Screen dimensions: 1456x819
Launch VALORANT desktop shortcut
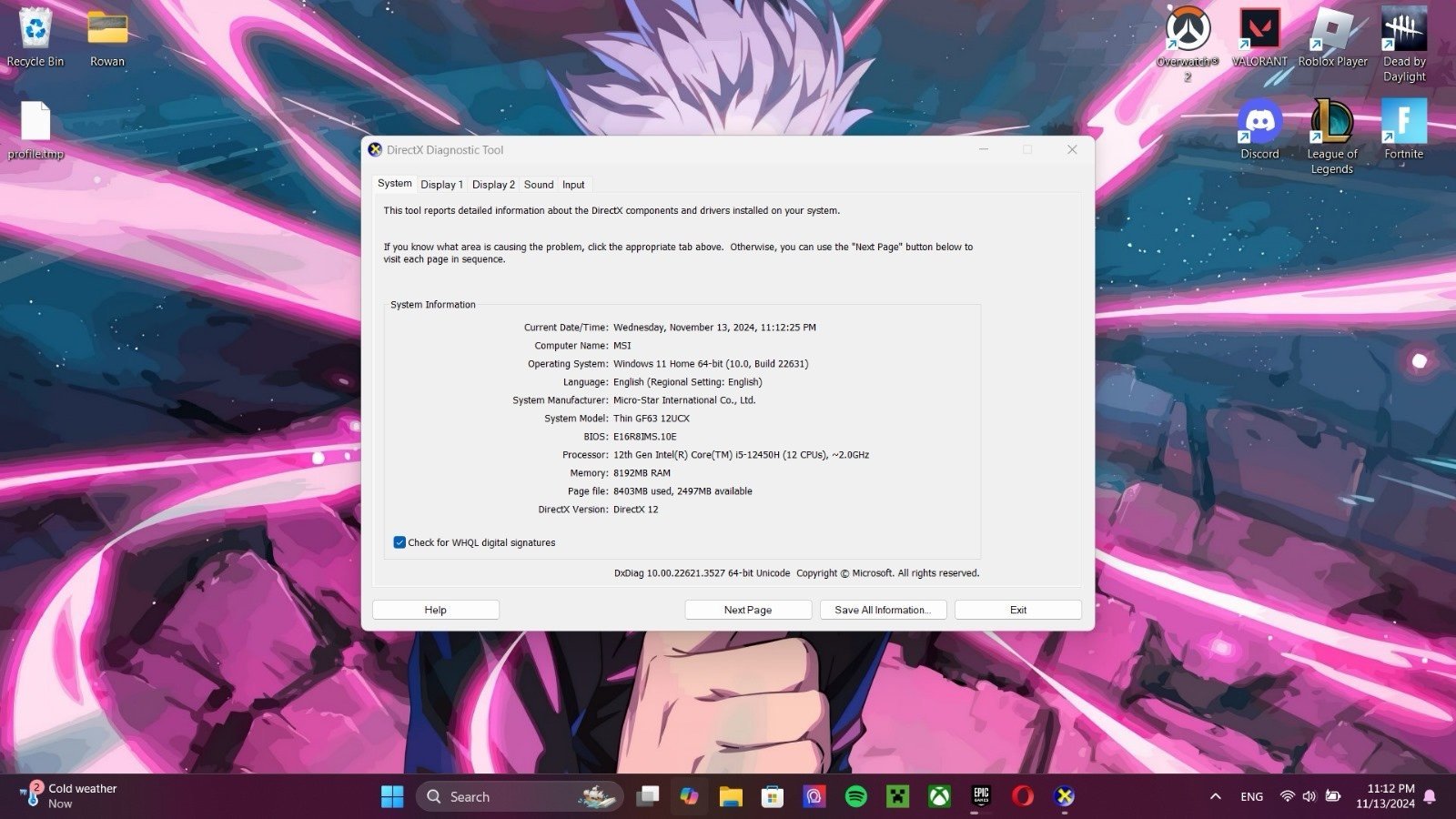(1259, 37)
